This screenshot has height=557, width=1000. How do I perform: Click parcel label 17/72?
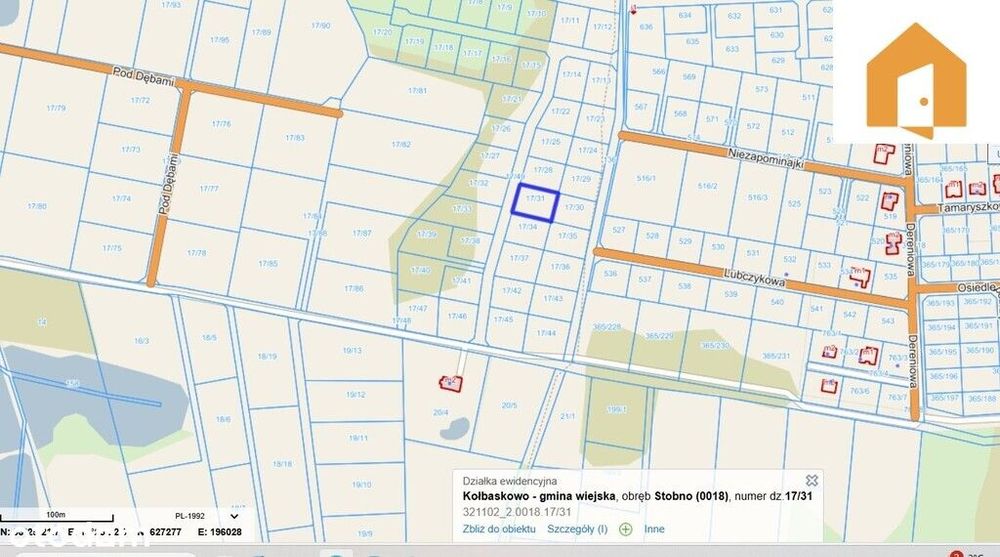click(x=140, y=100)
